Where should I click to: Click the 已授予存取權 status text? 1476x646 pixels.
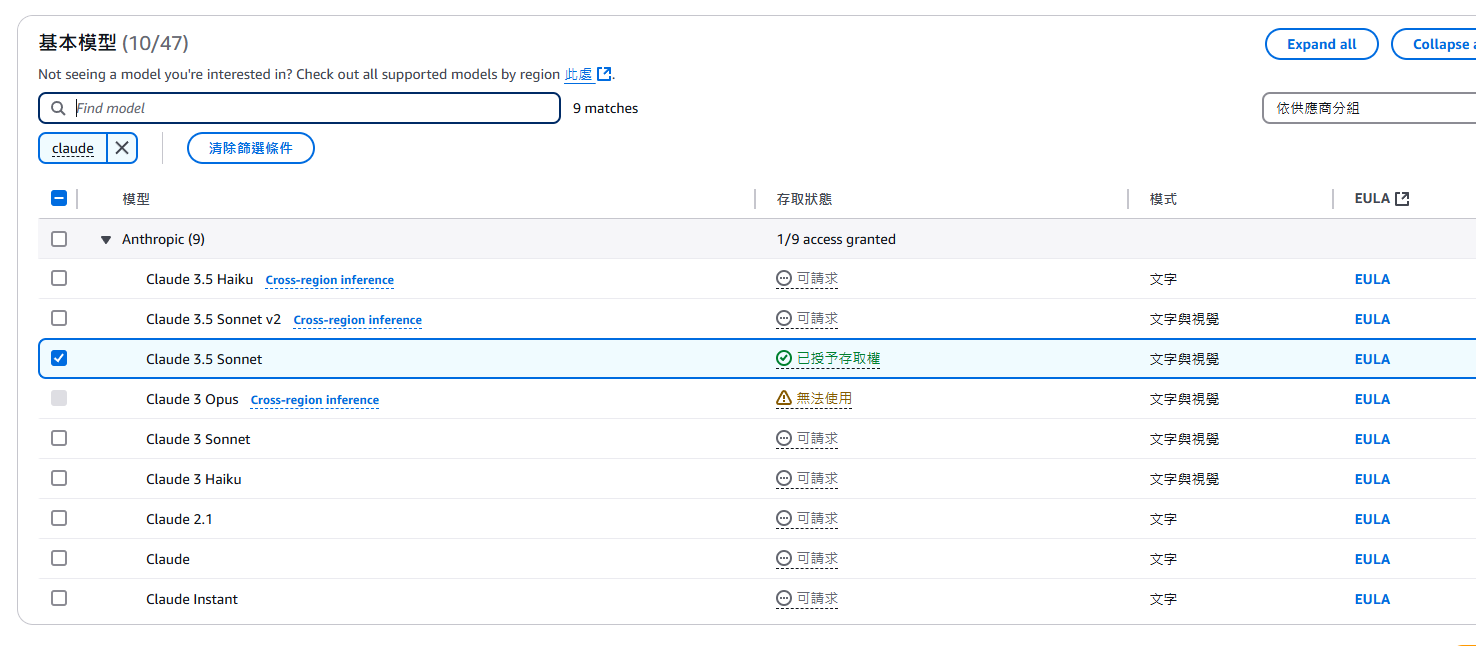[x=838, y=359]
